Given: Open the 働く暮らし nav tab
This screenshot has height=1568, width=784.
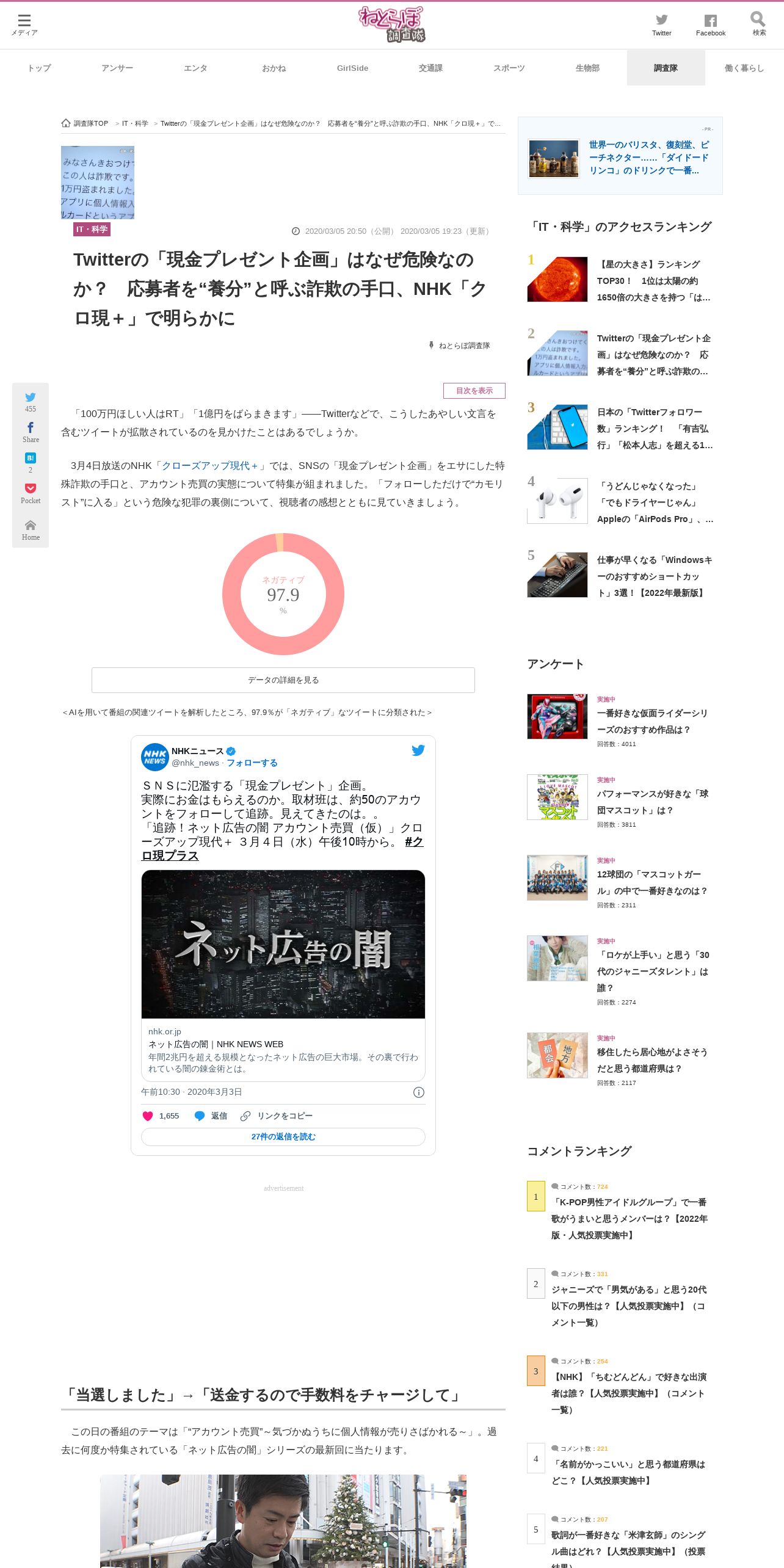Looking at the screenshot, I should [x=744, y=68].
